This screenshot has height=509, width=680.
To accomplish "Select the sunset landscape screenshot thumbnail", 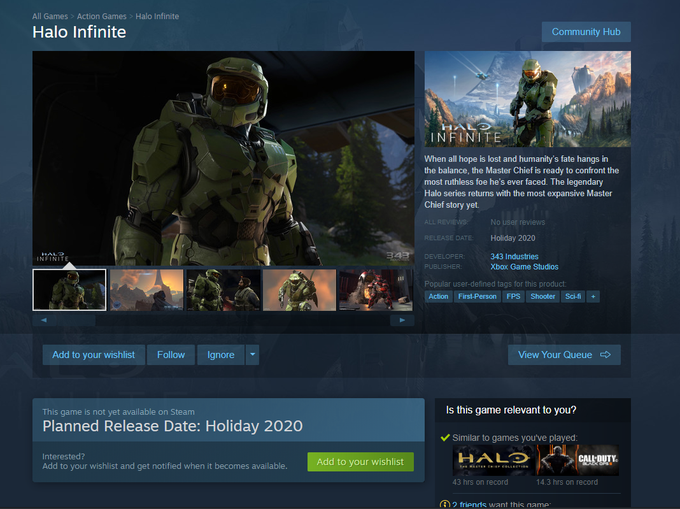I will pos(147,290).
